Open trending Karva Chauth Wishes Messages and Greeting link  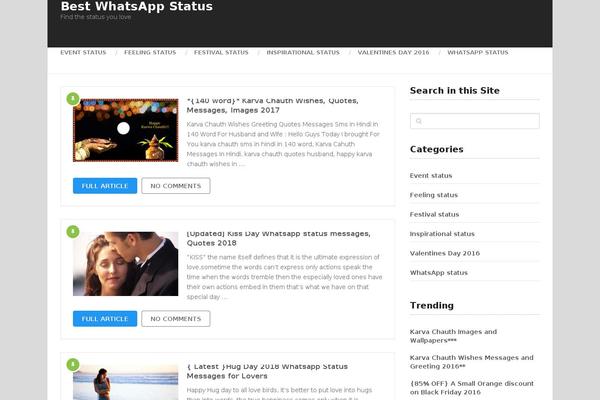pos(471,362)
